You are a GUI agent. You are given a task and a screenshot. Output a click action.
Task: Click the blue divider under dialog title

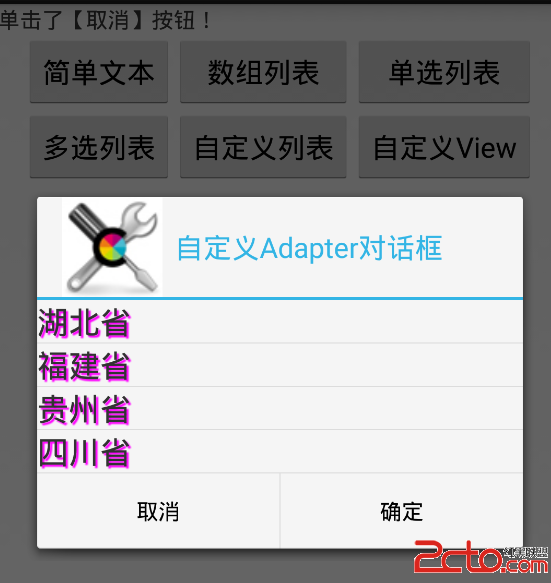coord(280,298)
